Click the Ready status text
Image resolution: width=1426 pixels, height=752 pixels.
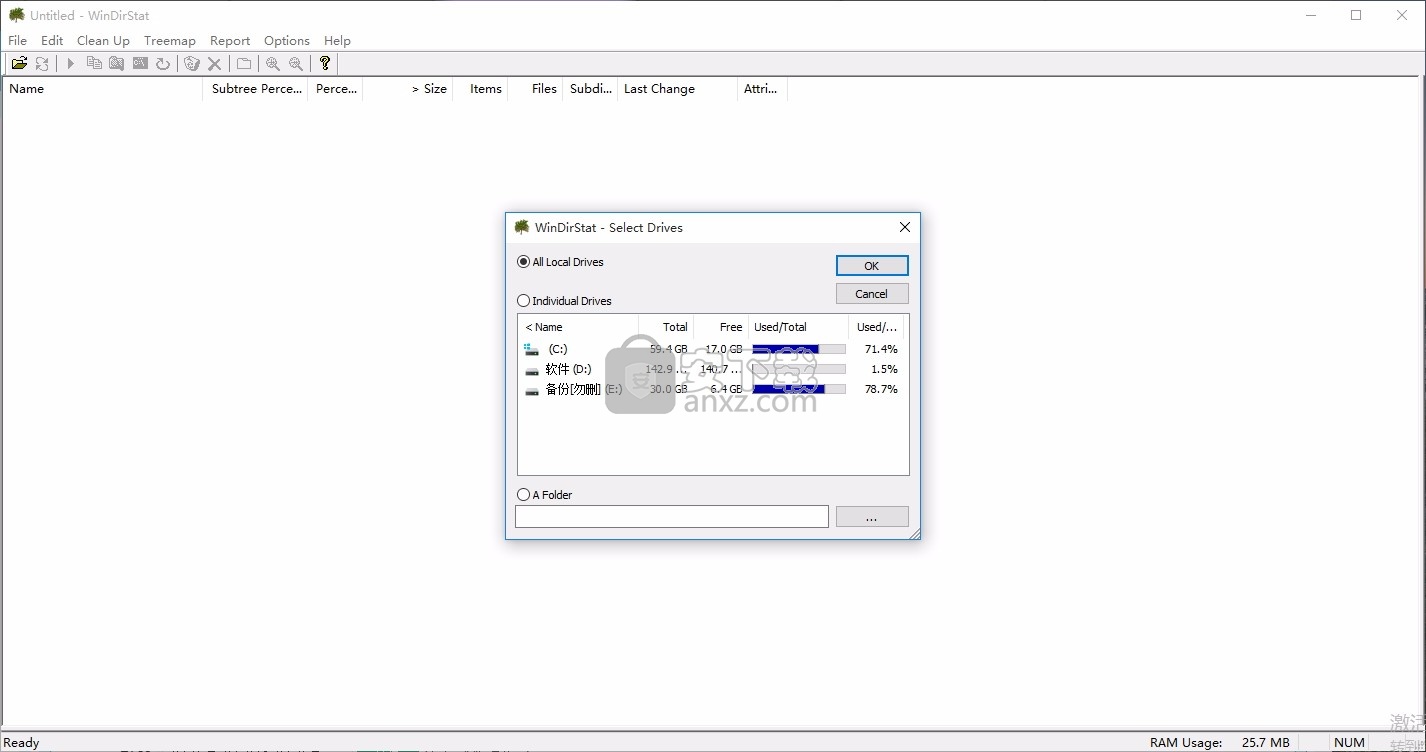[22, 742]
